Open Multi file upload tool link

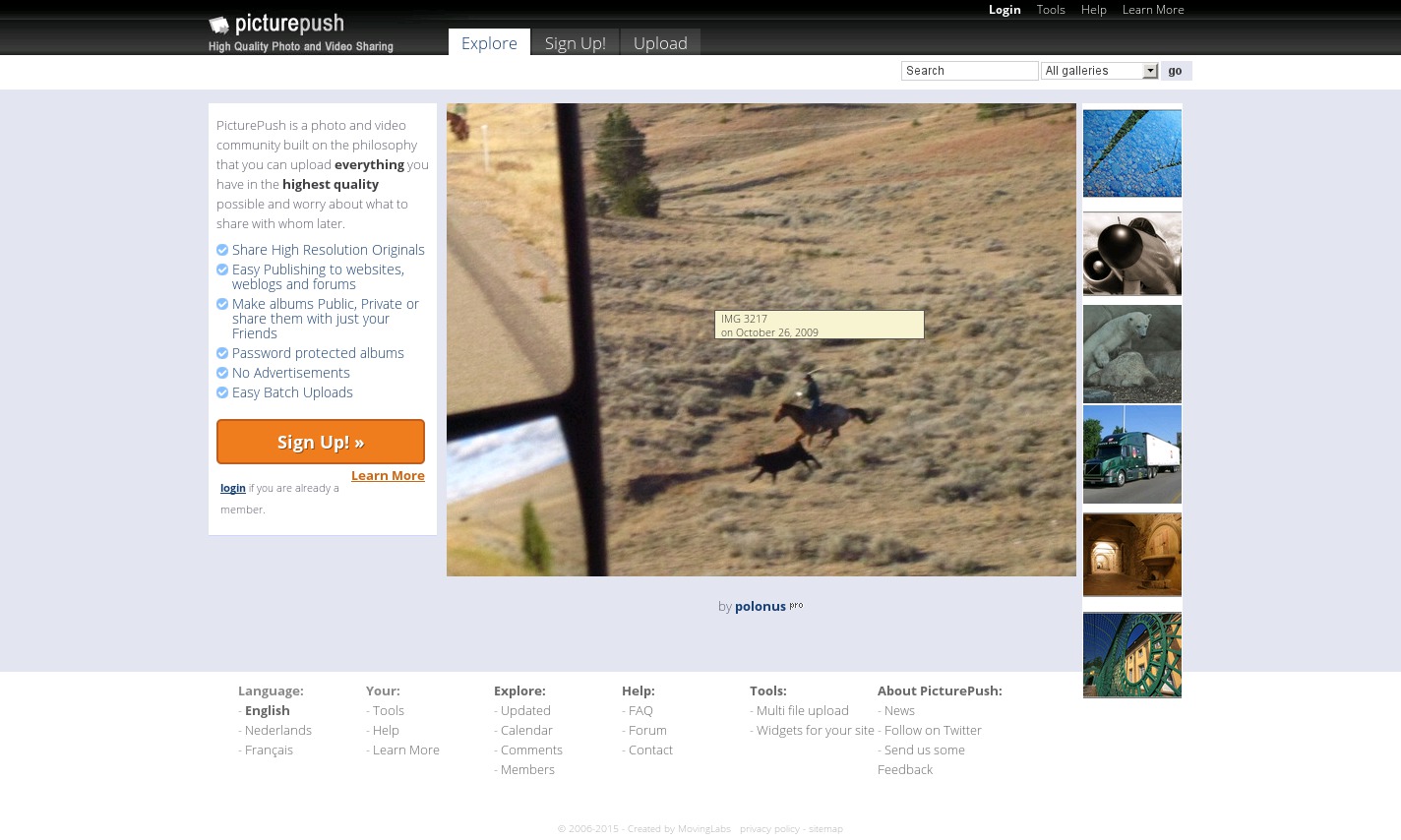click(802, 710)
